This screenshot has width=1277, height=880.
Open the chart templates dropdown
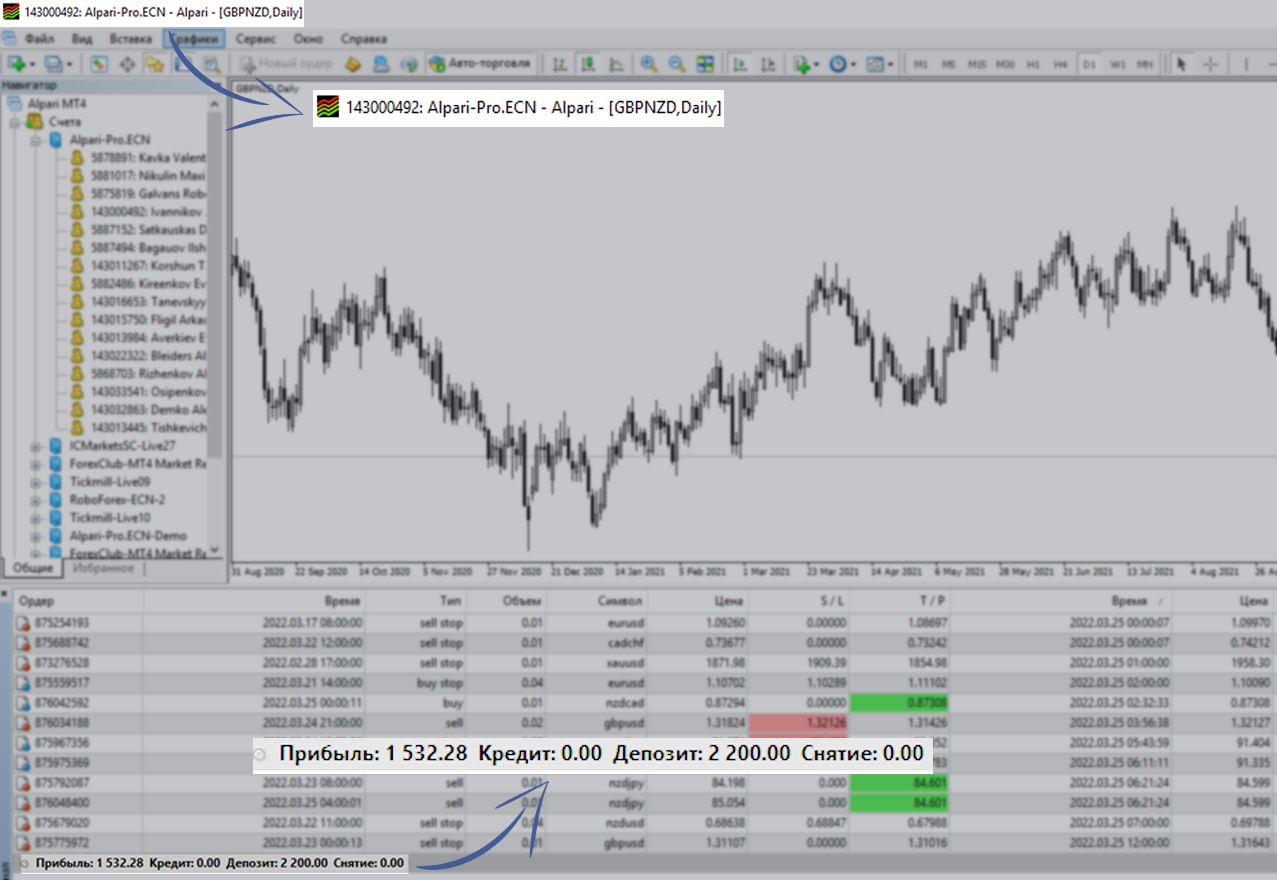(880, 64)
